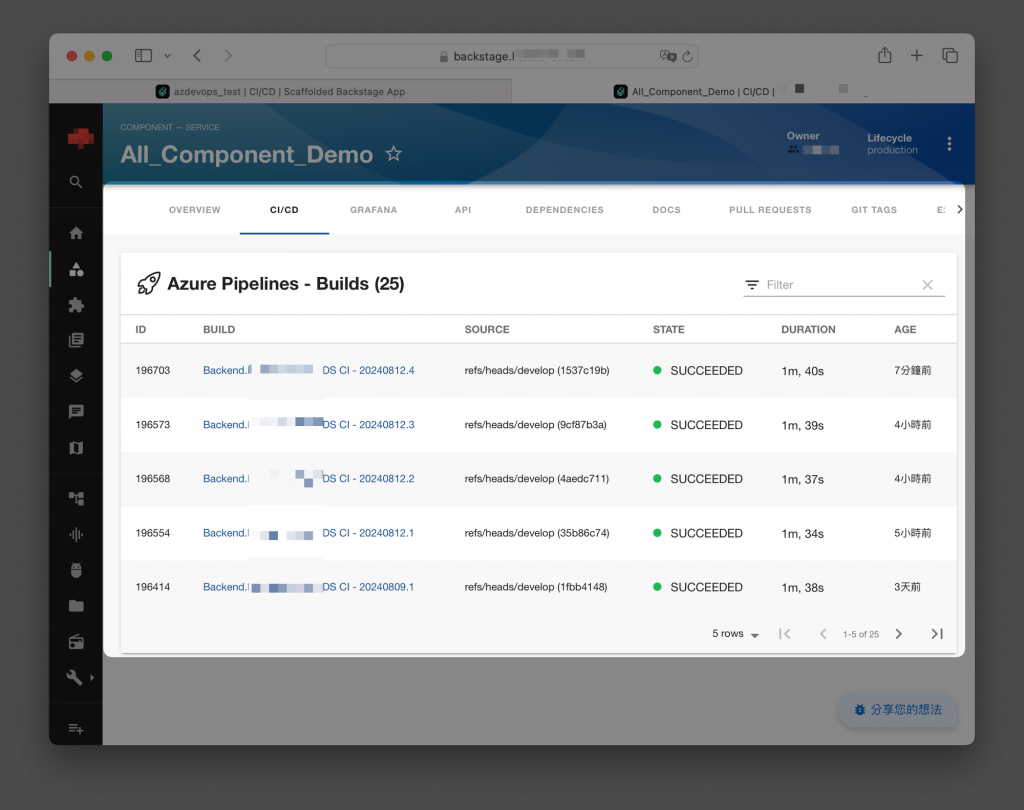Viewport: 1024px width, 810px height.
Task: Select the CI/CD tab
Action: [x=284, y=210]
